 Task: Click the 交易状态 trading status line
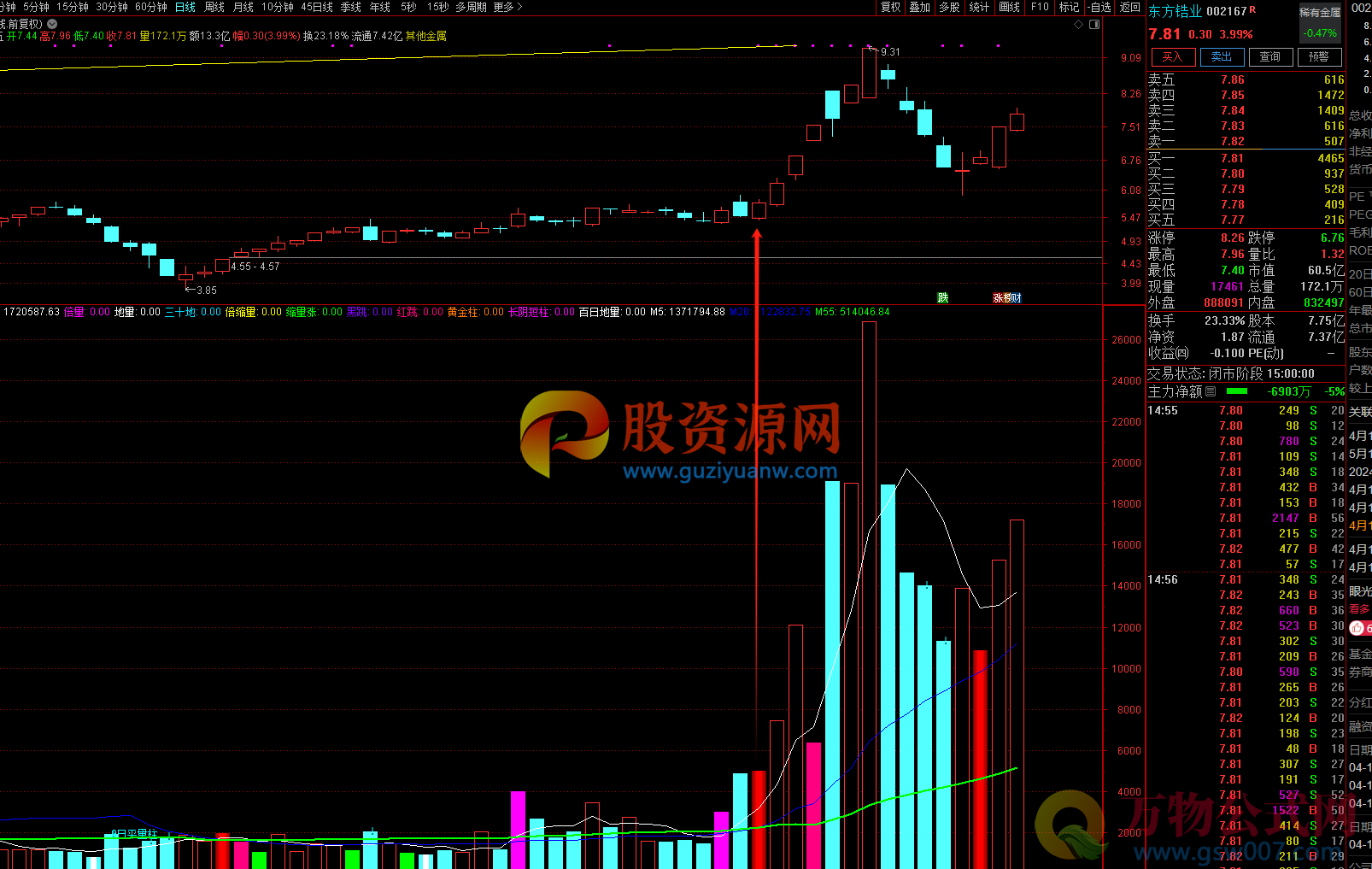1230,373
